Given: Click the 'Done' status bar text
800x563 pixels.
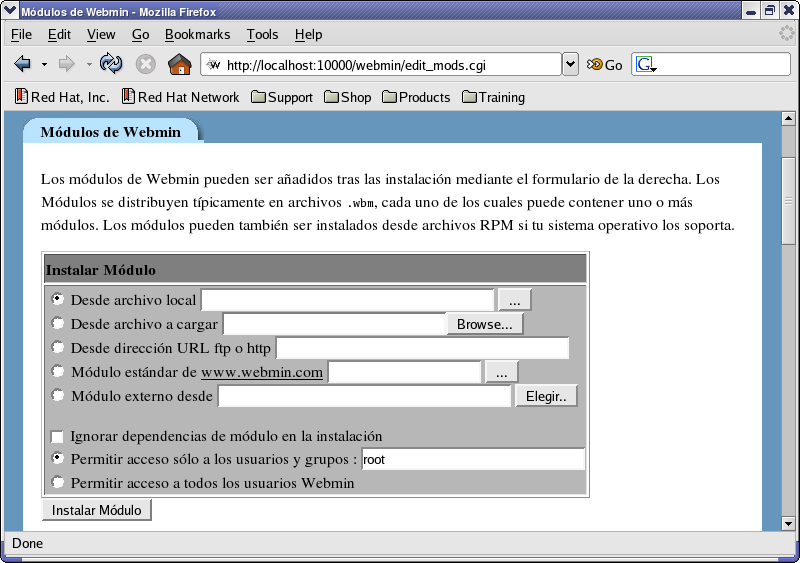Looking at the screenshot, I should tap(28, 543).
